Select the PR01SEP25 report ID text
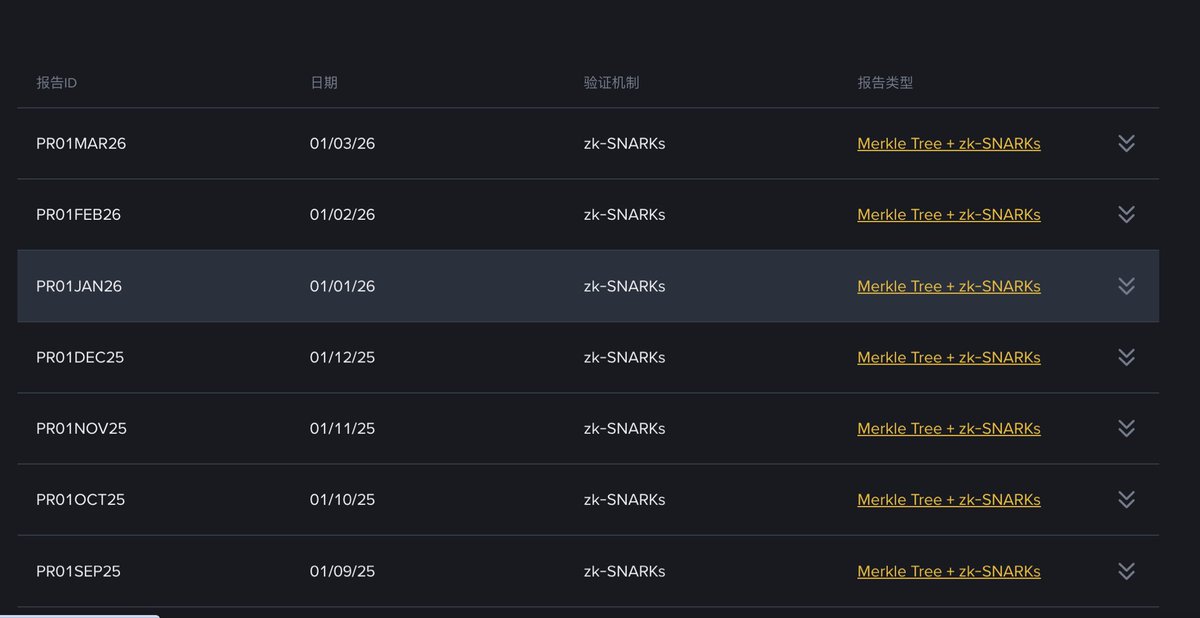The image size is (1200, 618). coord(78,571)
